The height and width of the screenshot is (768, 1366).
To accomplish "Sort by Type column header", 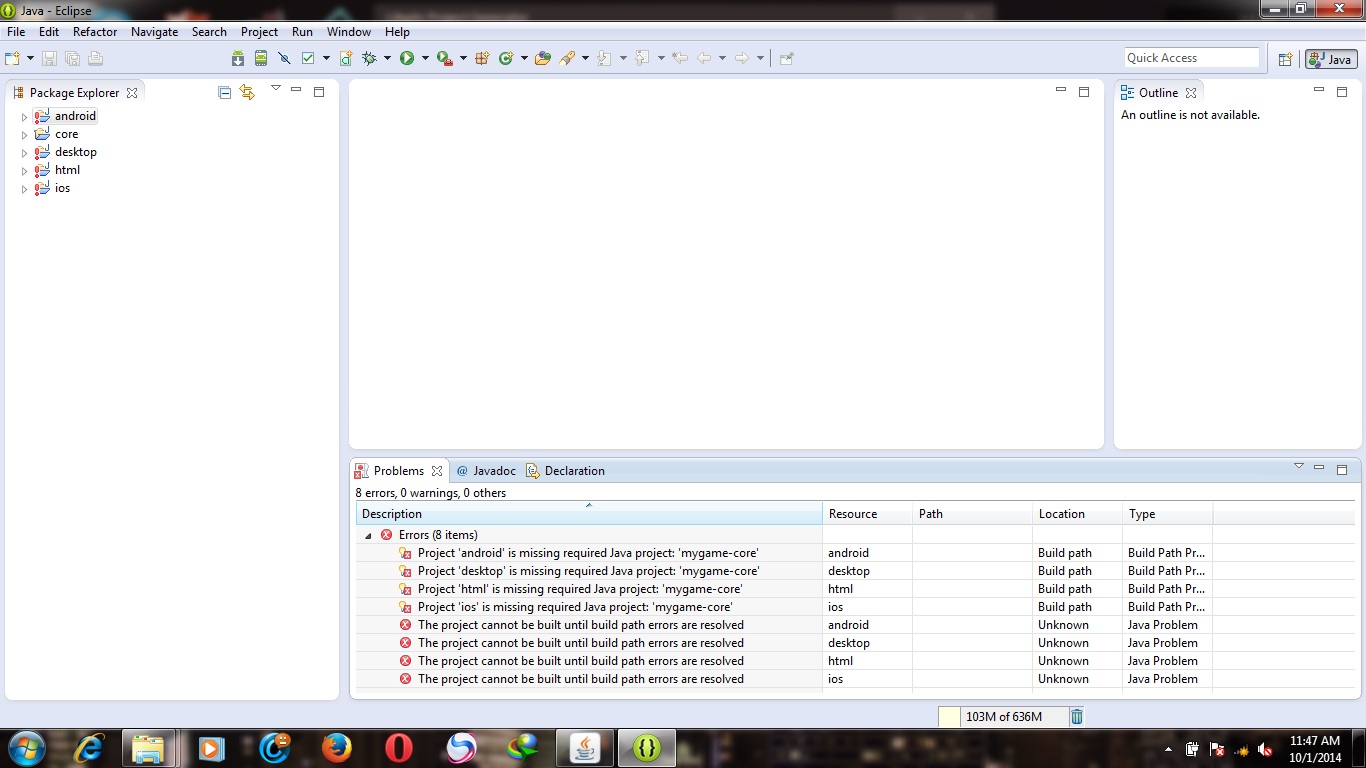I will pyautogui.click(x=1167, y=514).
